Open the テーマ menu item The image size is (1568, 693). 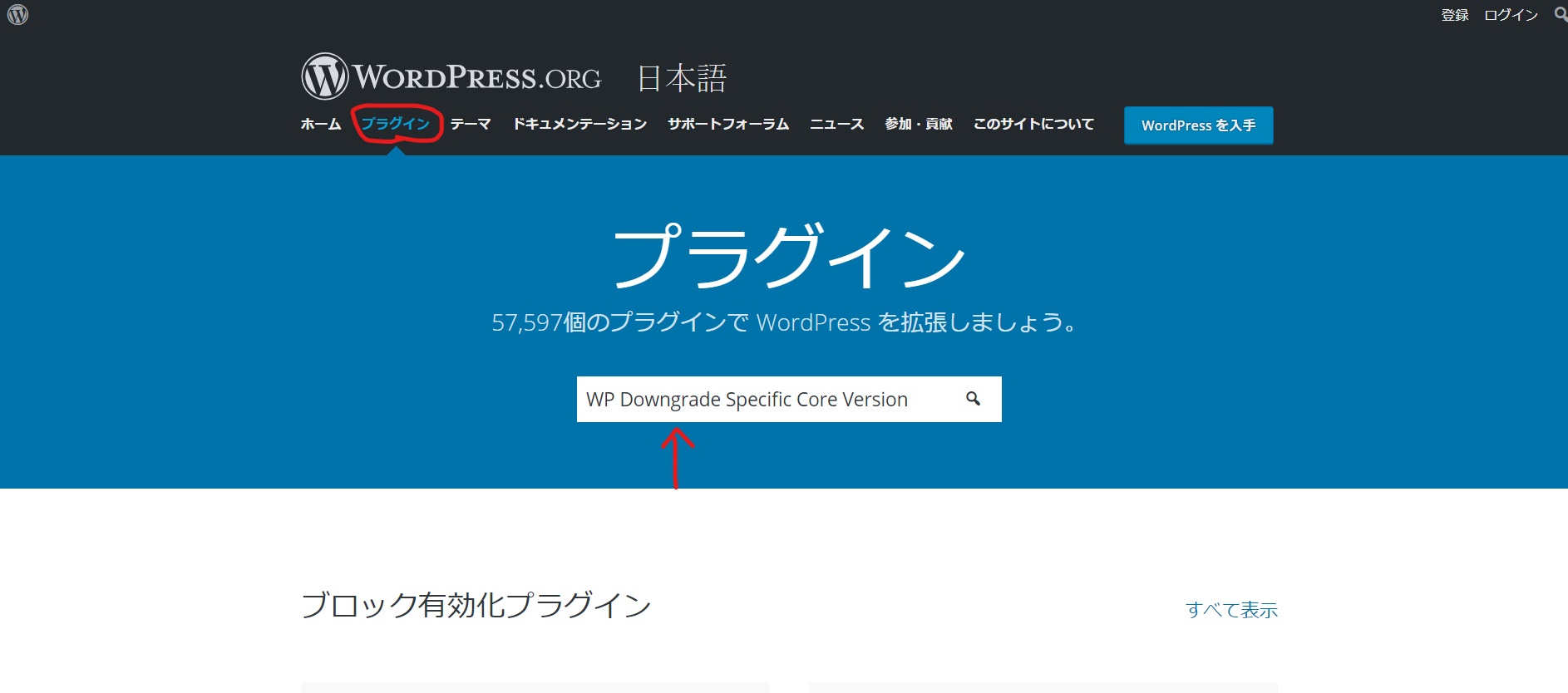click(x=471, y=124)
